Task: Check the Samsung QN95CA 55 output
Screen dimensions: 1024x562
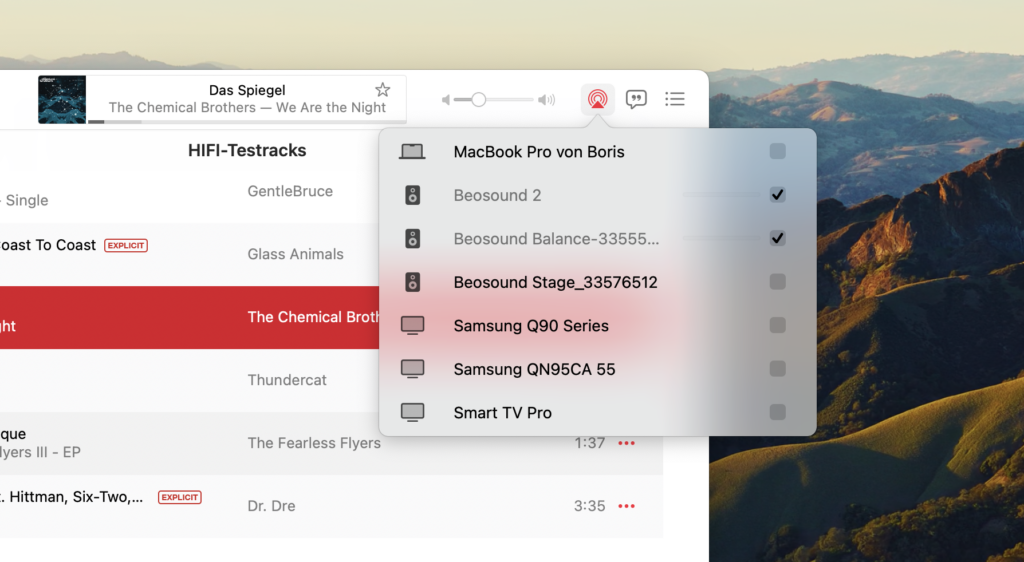Action: click(x=777, y=369)
